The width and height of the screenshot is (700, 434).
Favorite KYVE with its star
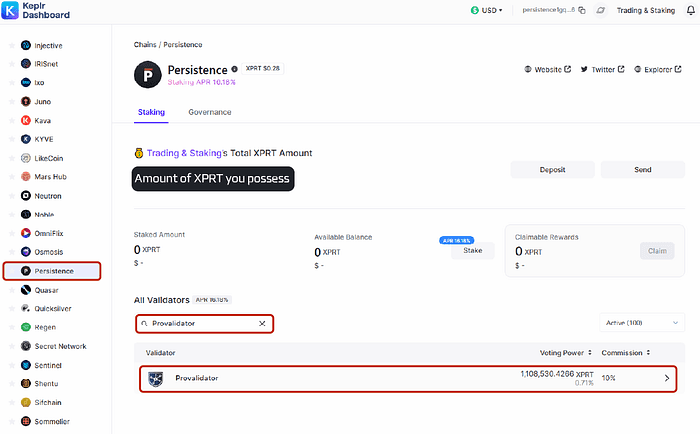point(12,139)
